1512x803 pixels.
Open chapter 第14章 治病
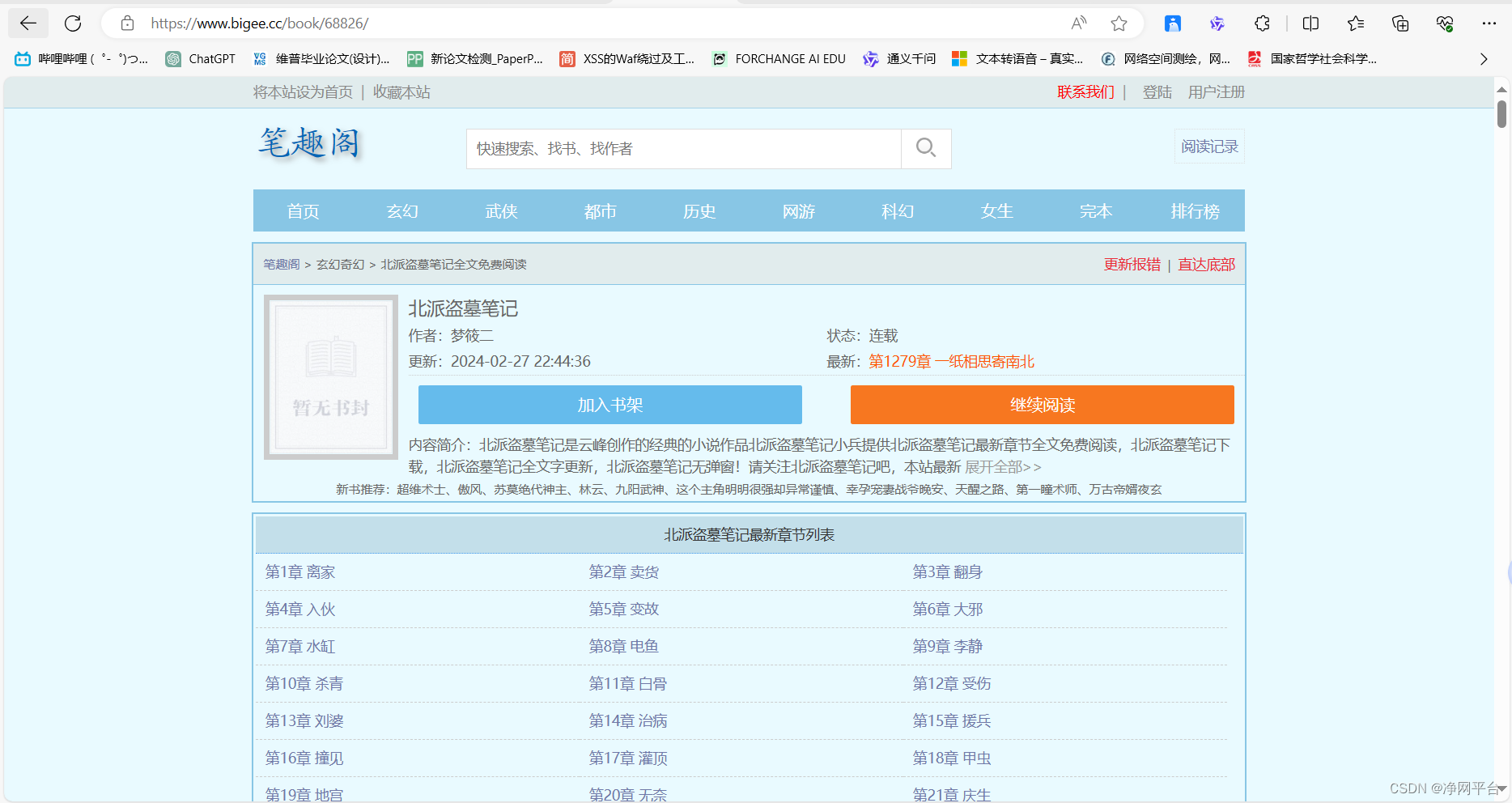pos(628,721)
